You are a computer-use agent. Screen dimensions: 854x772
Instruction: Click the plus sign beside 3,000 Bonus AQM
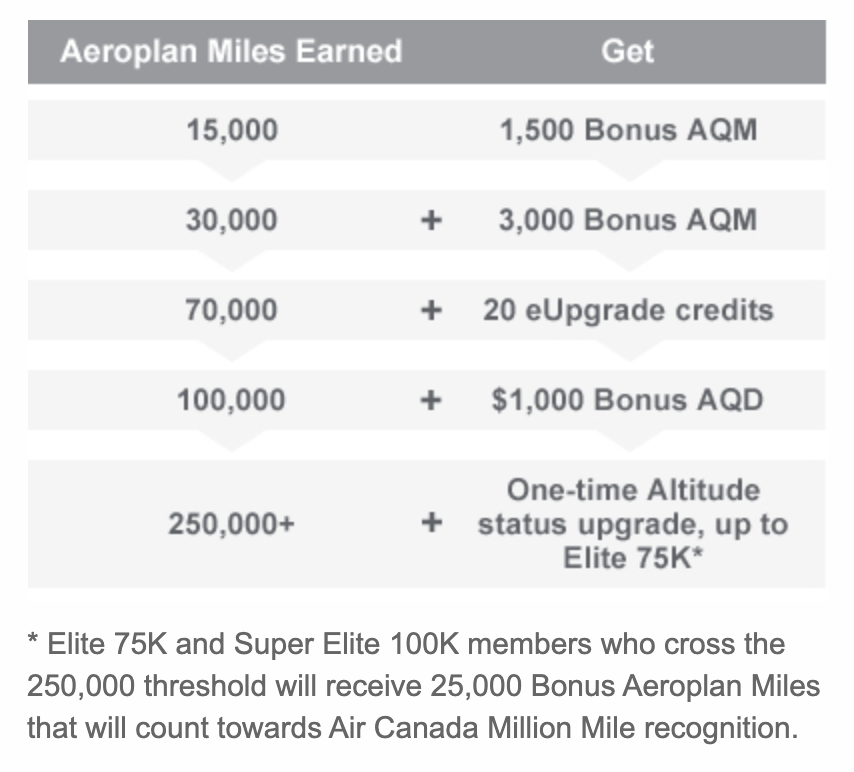[x=431, y=220]
